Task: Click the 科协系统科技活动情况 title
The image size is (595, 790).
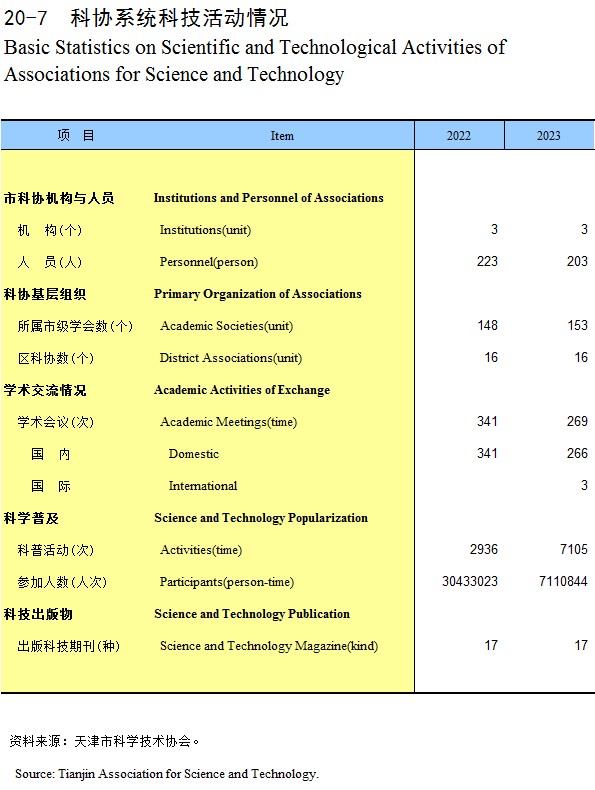Action: point(179,18)
